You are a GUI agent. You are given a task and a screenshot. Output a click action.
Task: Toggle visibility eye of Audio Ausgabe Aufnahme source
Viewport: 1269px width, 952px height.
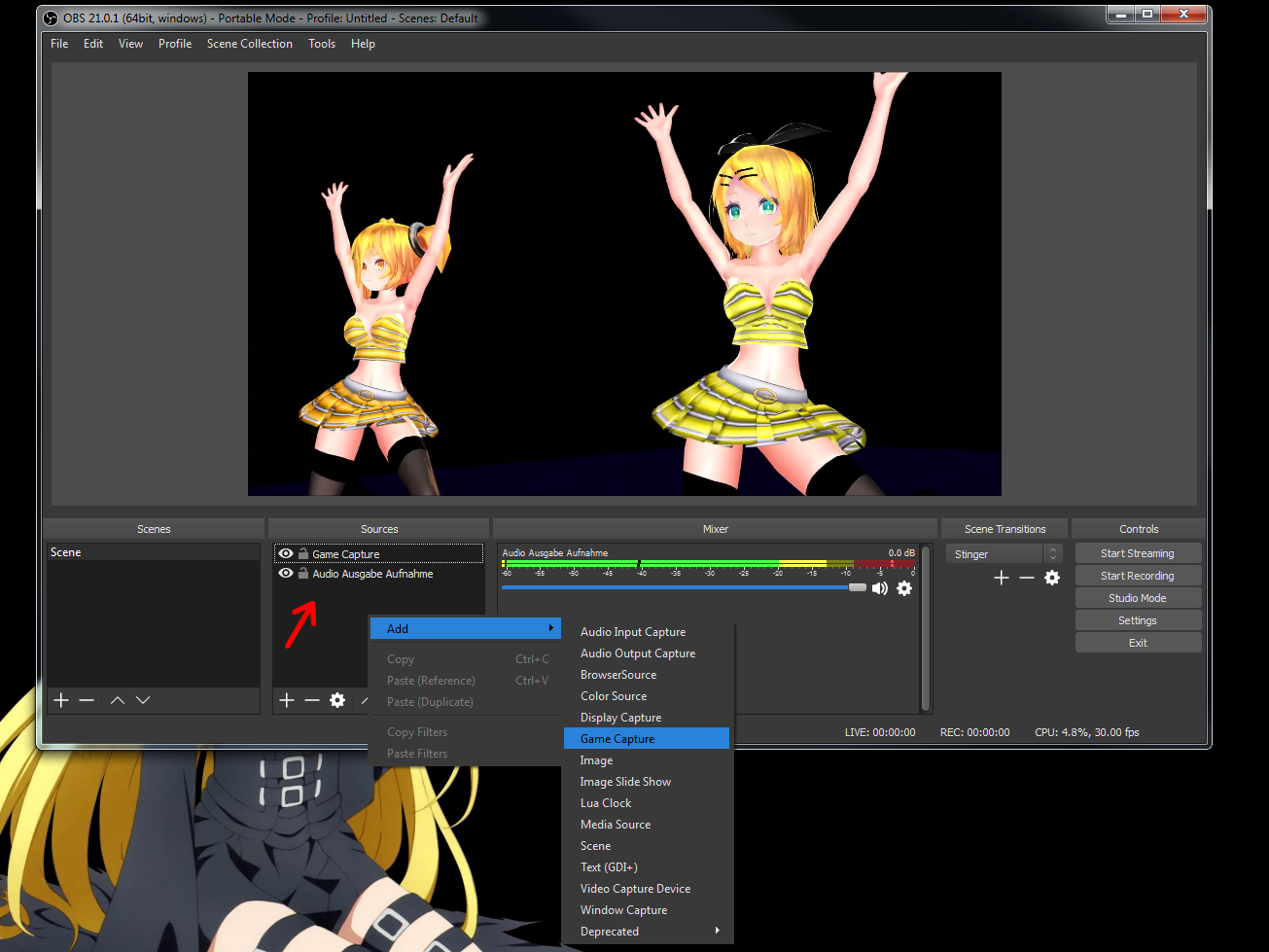pos(286,573)
